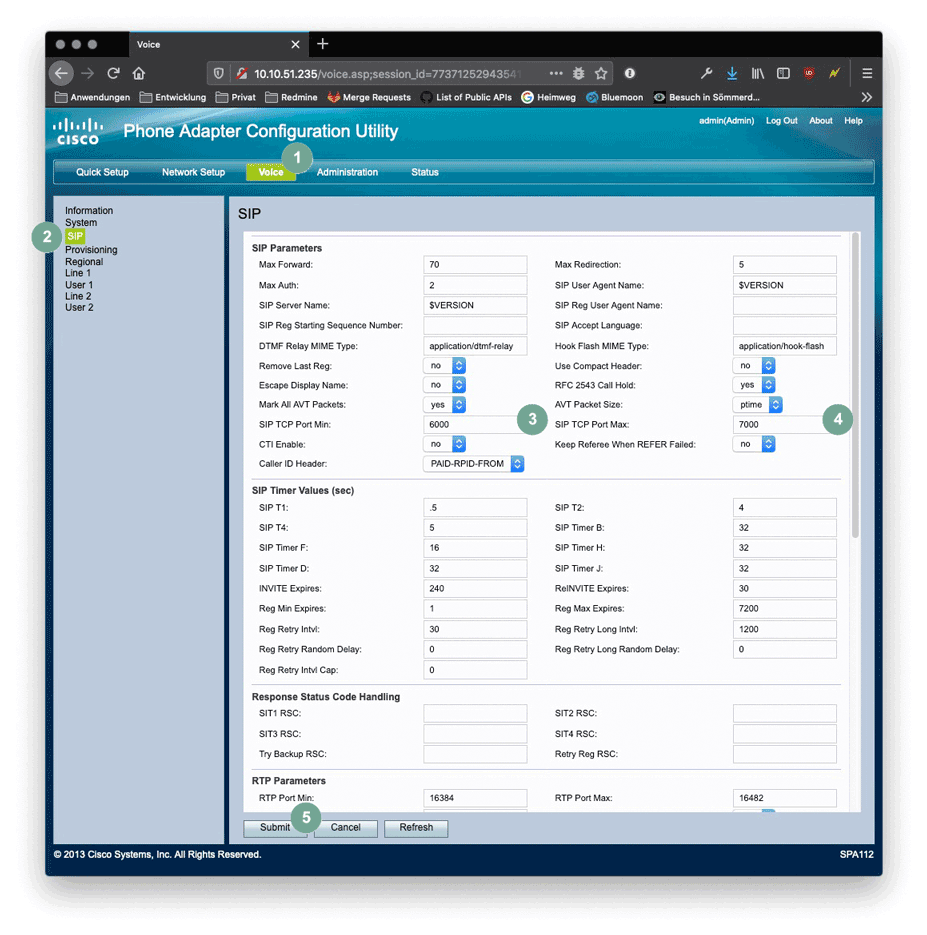Bookmark this page with the star icon
Screen dimensions: 927x935
point(601,73)
